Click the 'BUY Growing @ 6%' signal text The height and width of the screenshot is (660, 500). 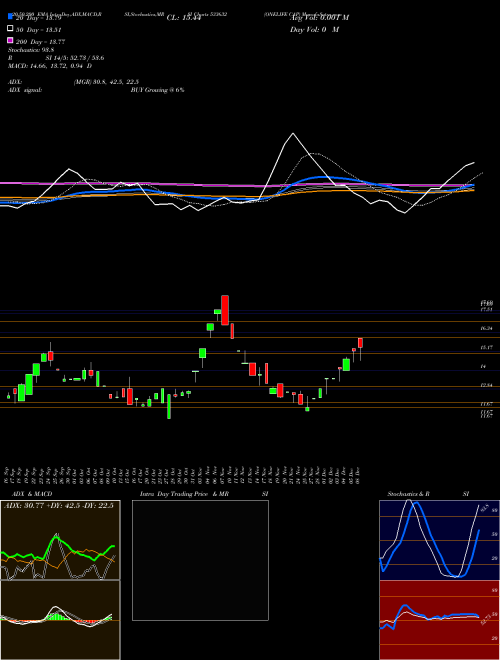pos(157,90)
